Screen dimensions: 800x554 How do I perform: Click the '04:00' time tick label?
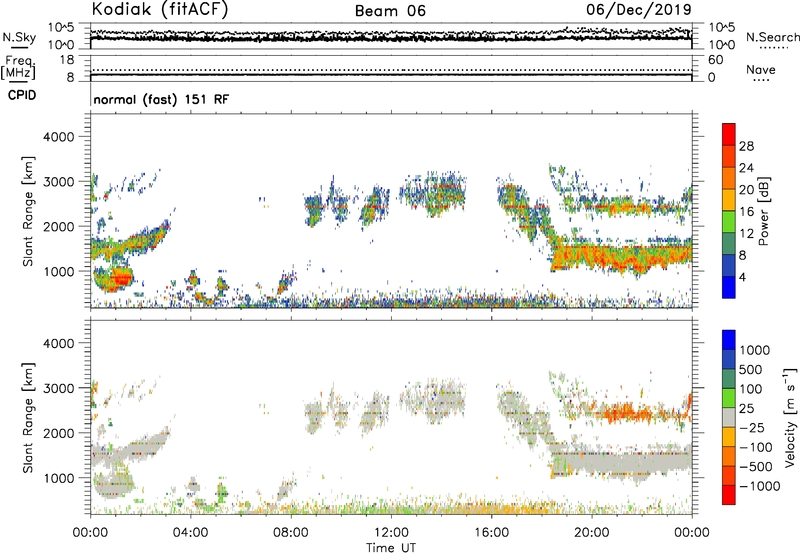(x=190, y=533)
